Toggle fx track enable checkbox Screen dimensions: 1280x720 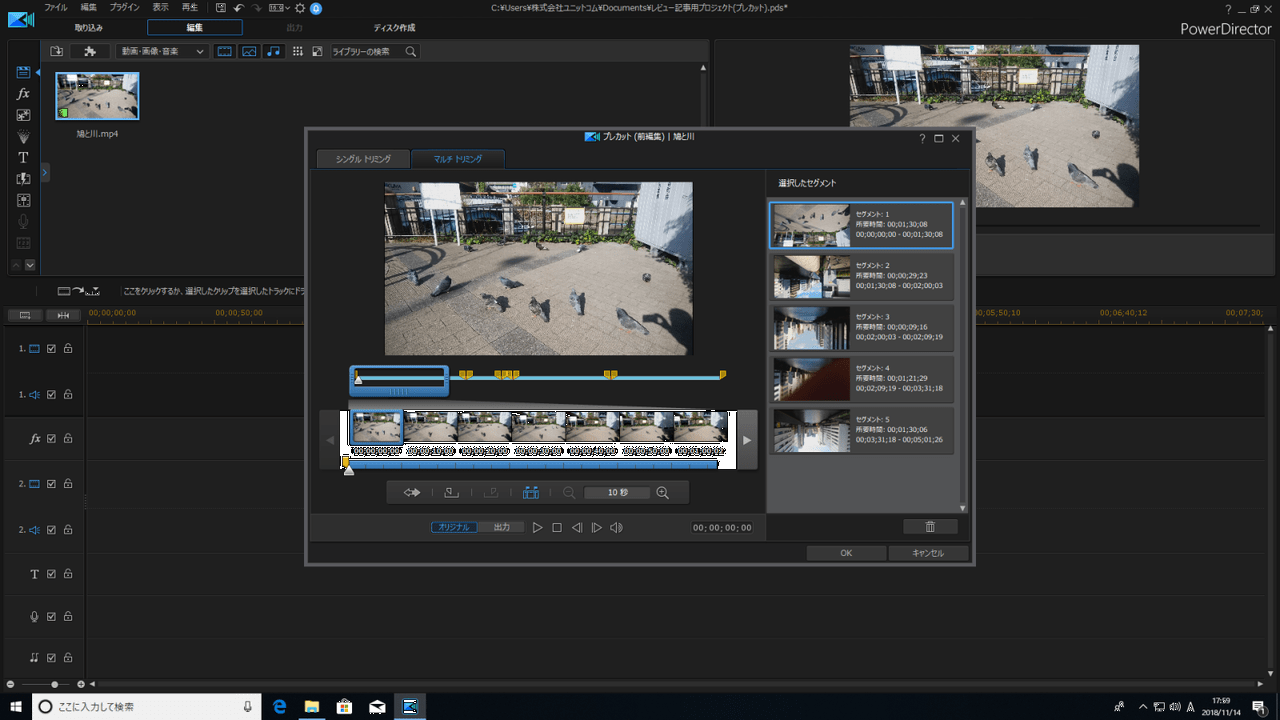point(51,438)
